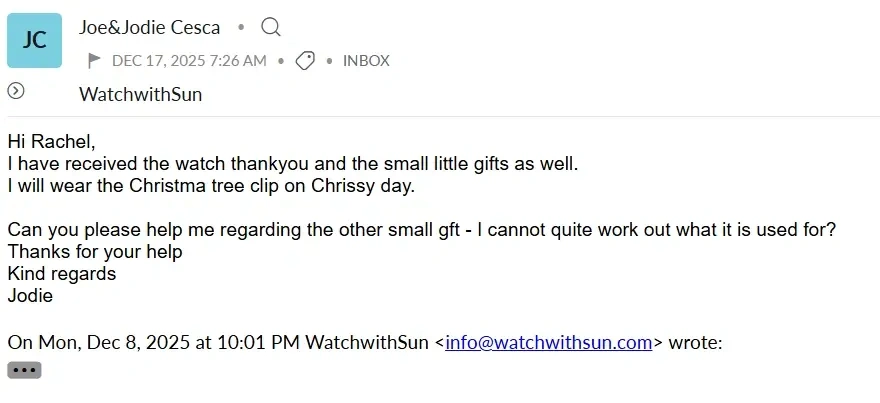Click the "Thanks for your help" line
The width and height of the screenshot is (880, 403).
click(95, 252)
